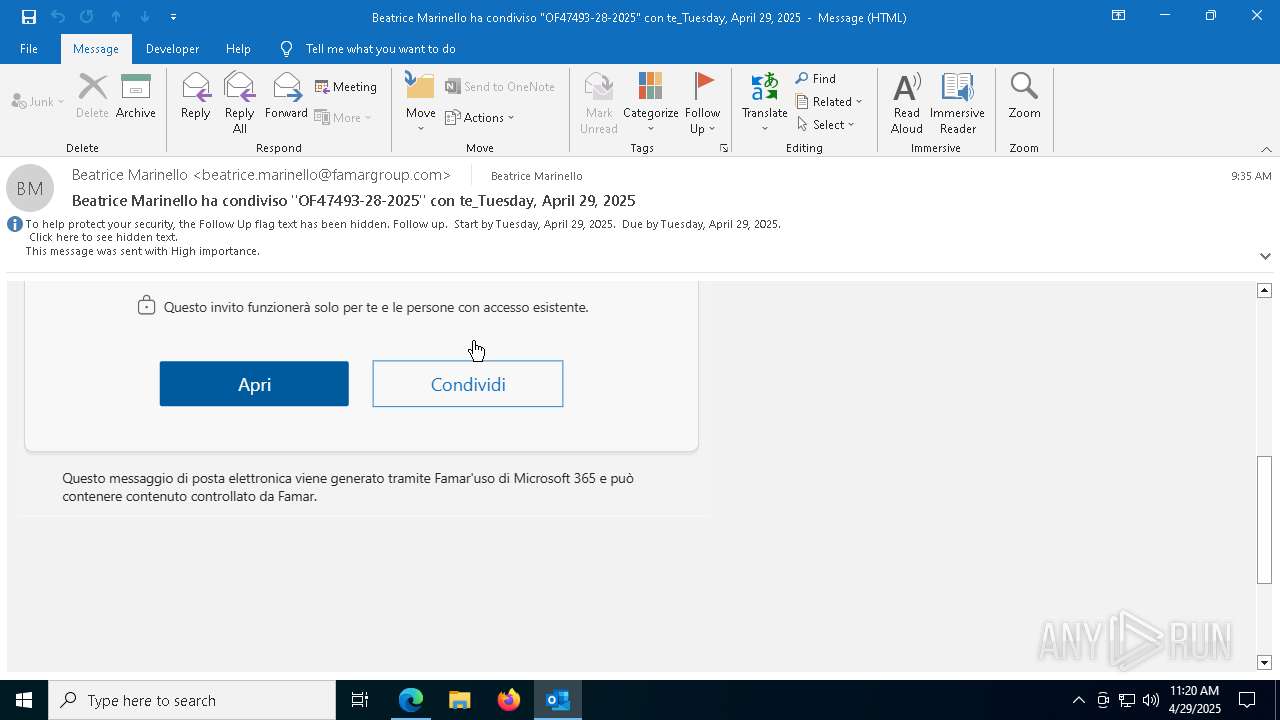Mark message as Unread
The width and height of the screenshot is (1280, 720).
pyautogui.click(x=599, y=102)
